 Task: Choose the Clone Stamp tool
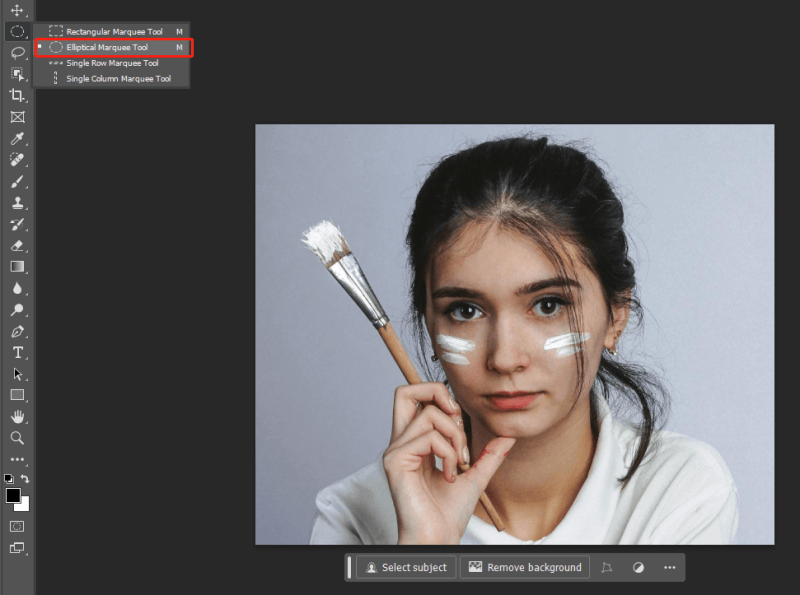pyautogui.click(x=17, y=202)
